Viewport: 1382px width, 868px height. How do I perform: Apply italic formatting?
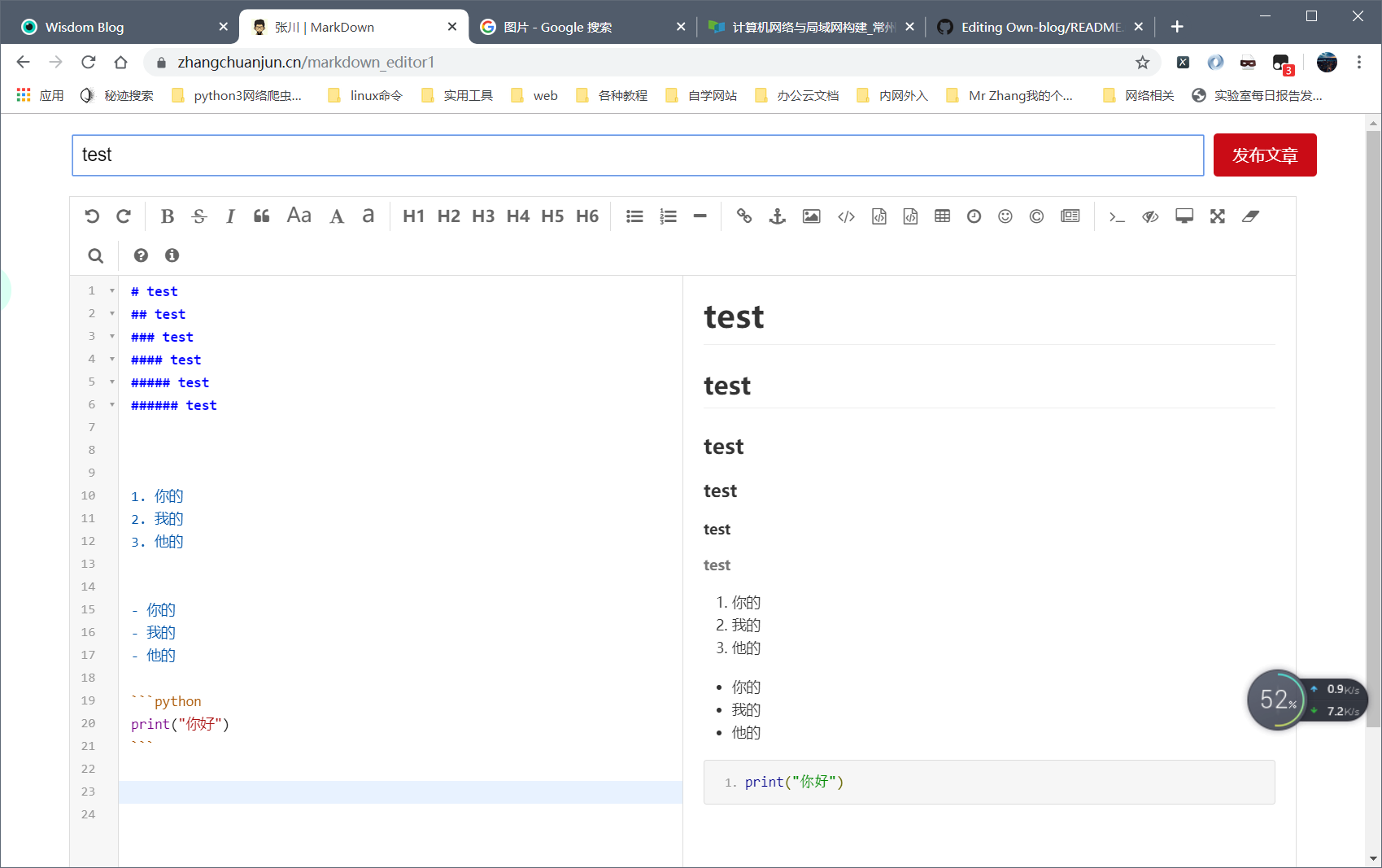[x=230, y=216]
